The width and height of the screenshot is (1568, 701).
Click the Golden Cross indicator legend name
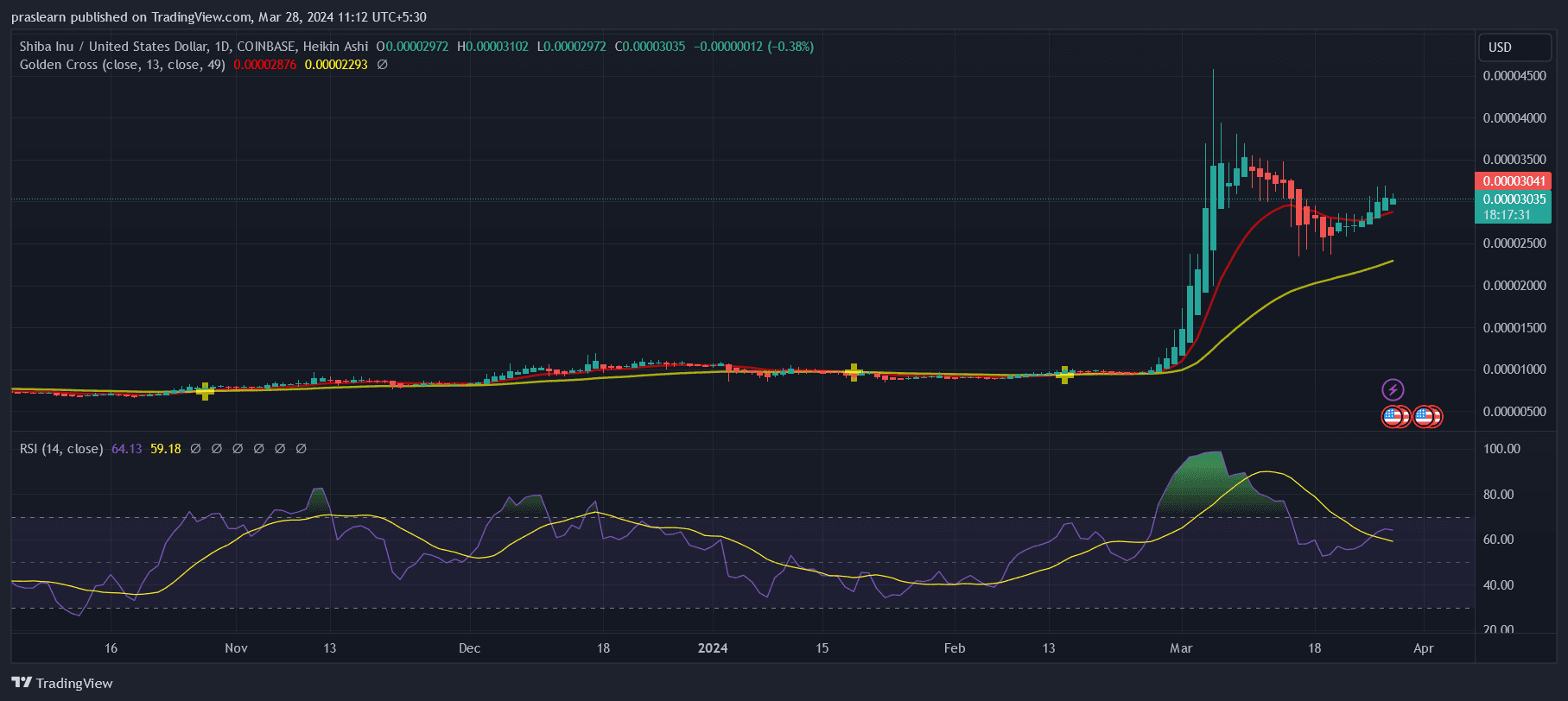click(x=122, y=65)
